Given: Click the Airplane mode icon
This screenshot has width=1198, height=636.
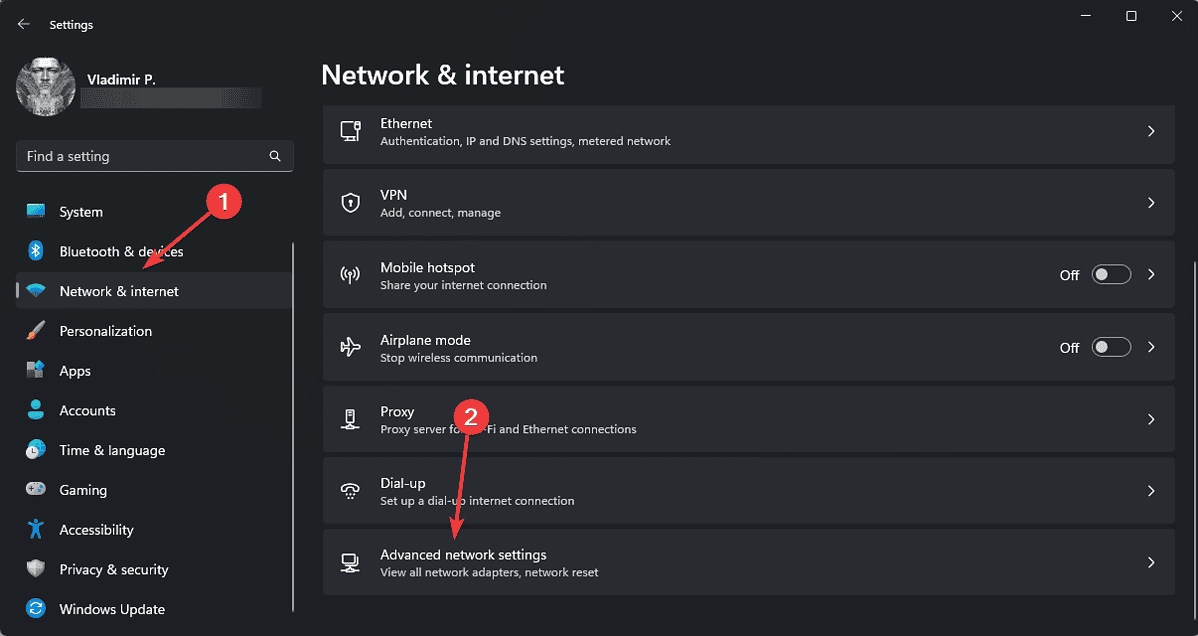Looking at the screenshot, I should tap(351, 347).
